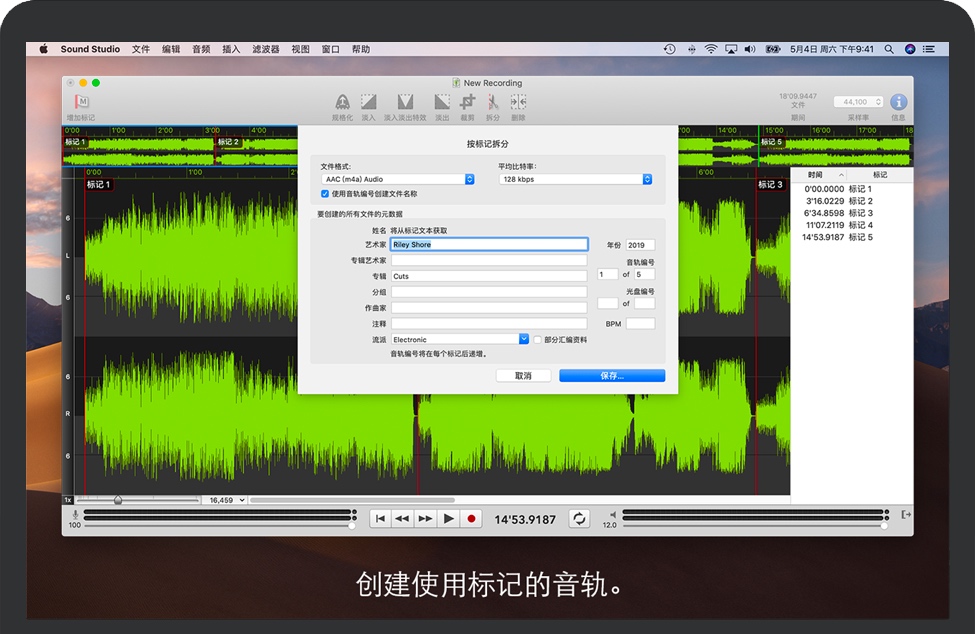Click the 淡出 (fade out) toolbar icon
This screenshot has width=975, height=634.
tap(441, 102)
